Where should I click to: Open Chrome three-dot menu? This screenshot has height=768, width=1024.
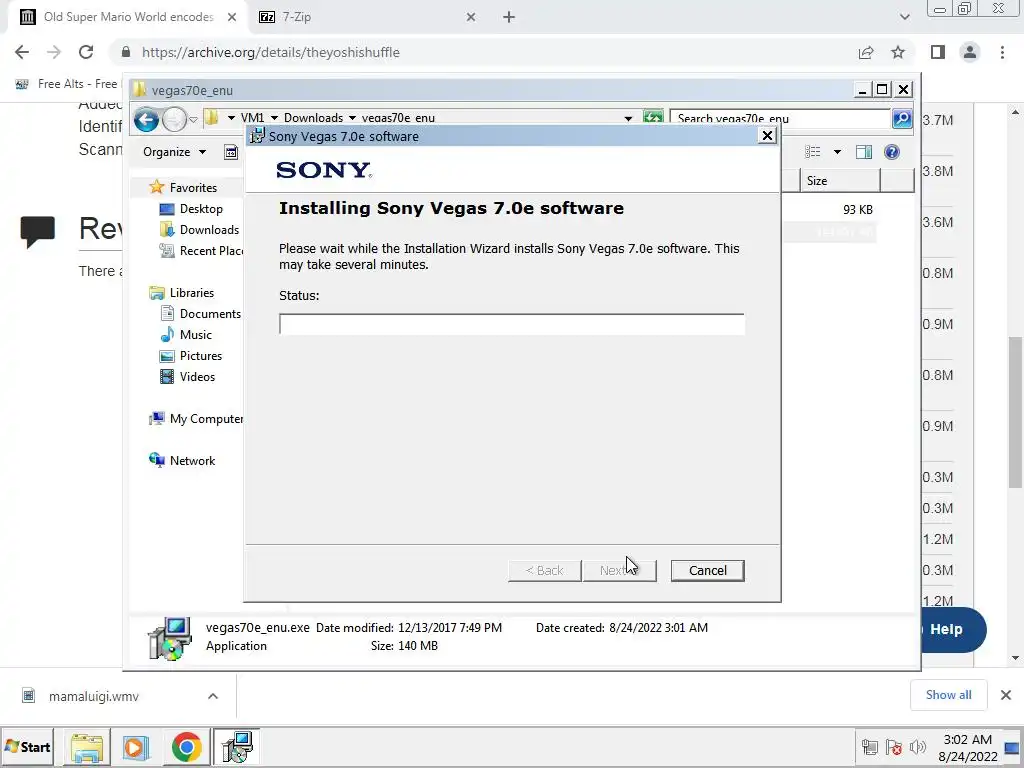click(x=1002, y=52)
